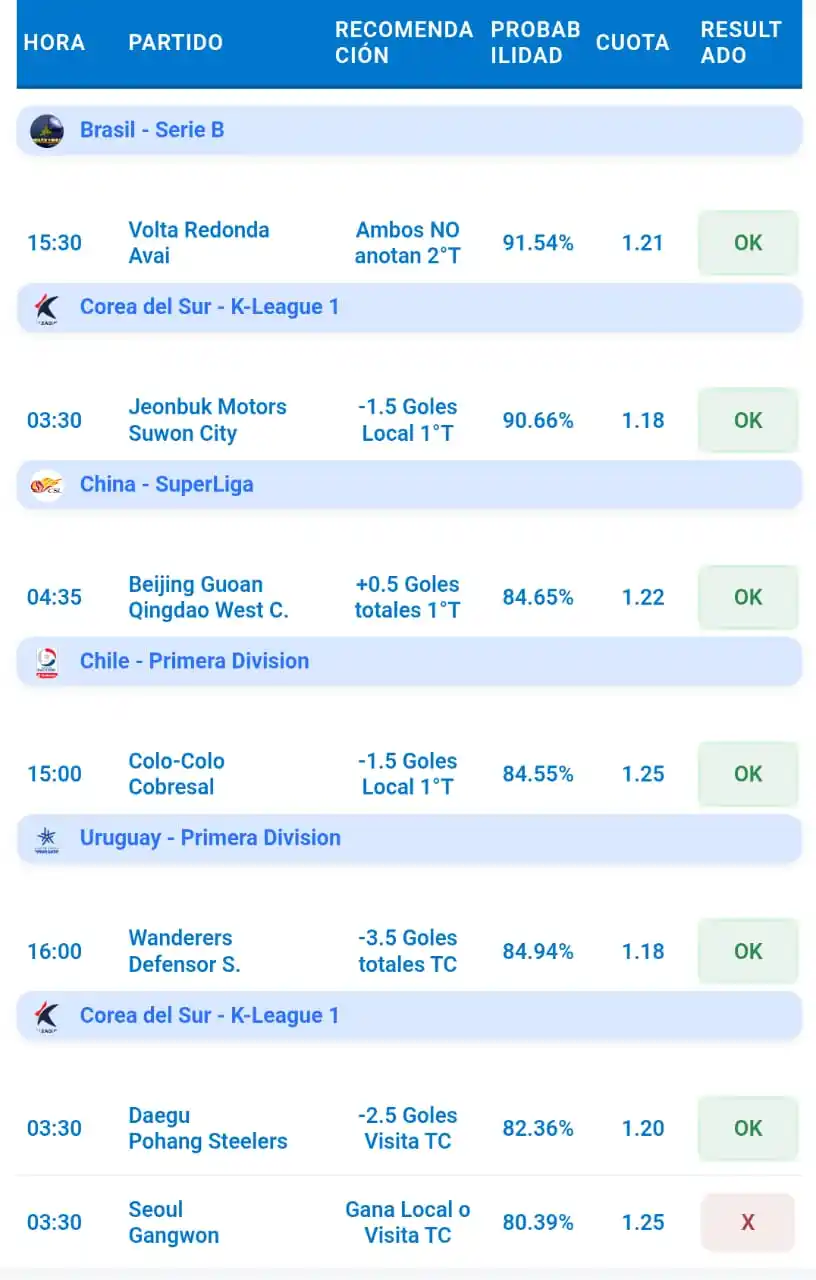Click the OK result for Volta Redonda
816x1280 pixels.
[x=748, y=243]
